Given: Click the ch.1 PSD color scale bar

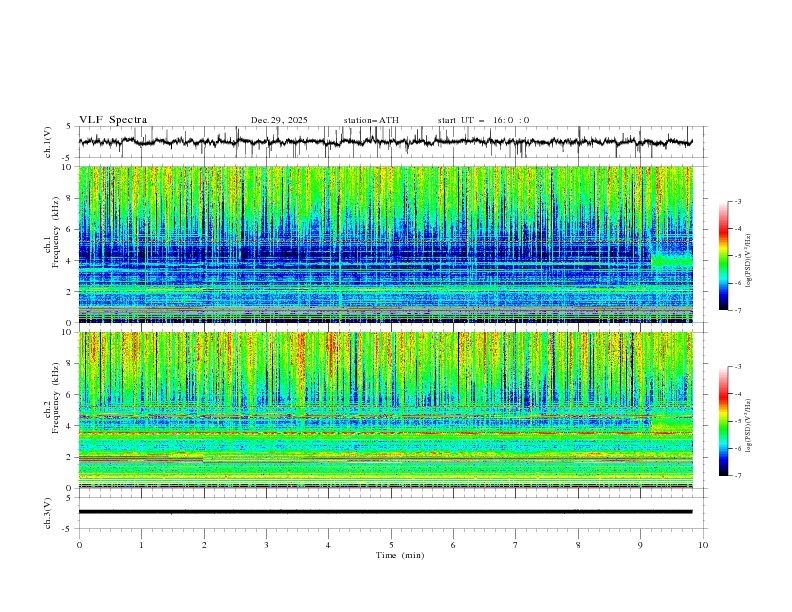Looking at the screenshot, I should (x=723, y=256).
